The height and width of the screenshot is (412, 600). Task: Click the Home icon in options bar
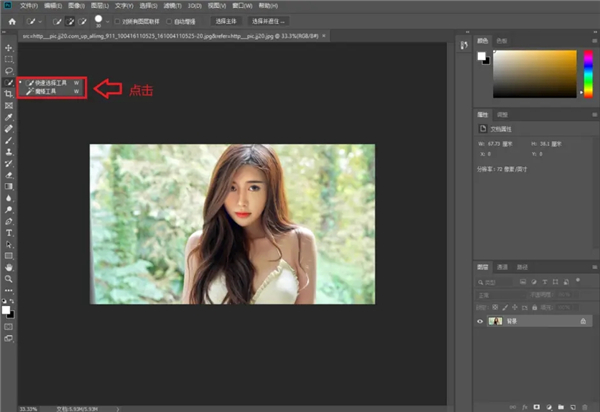pos(12,21)
